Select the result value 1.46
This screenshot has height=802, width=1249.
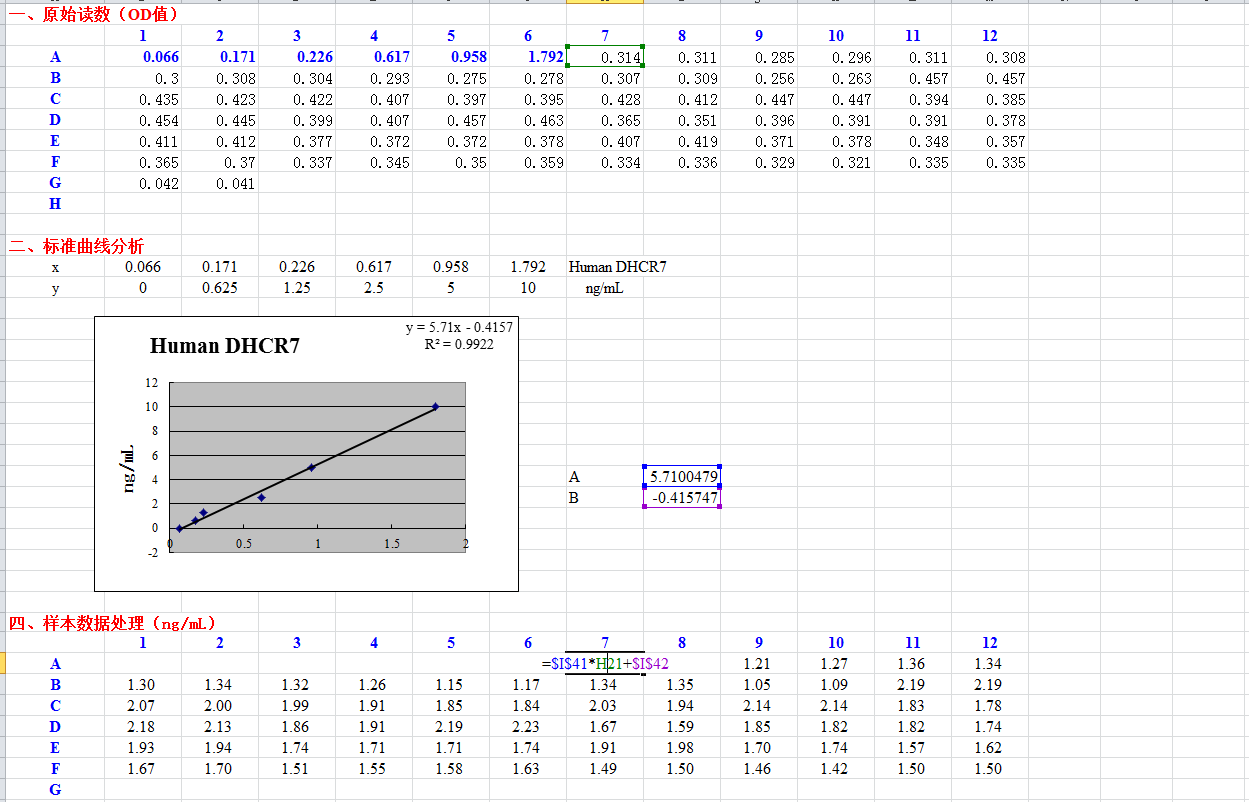757,769
